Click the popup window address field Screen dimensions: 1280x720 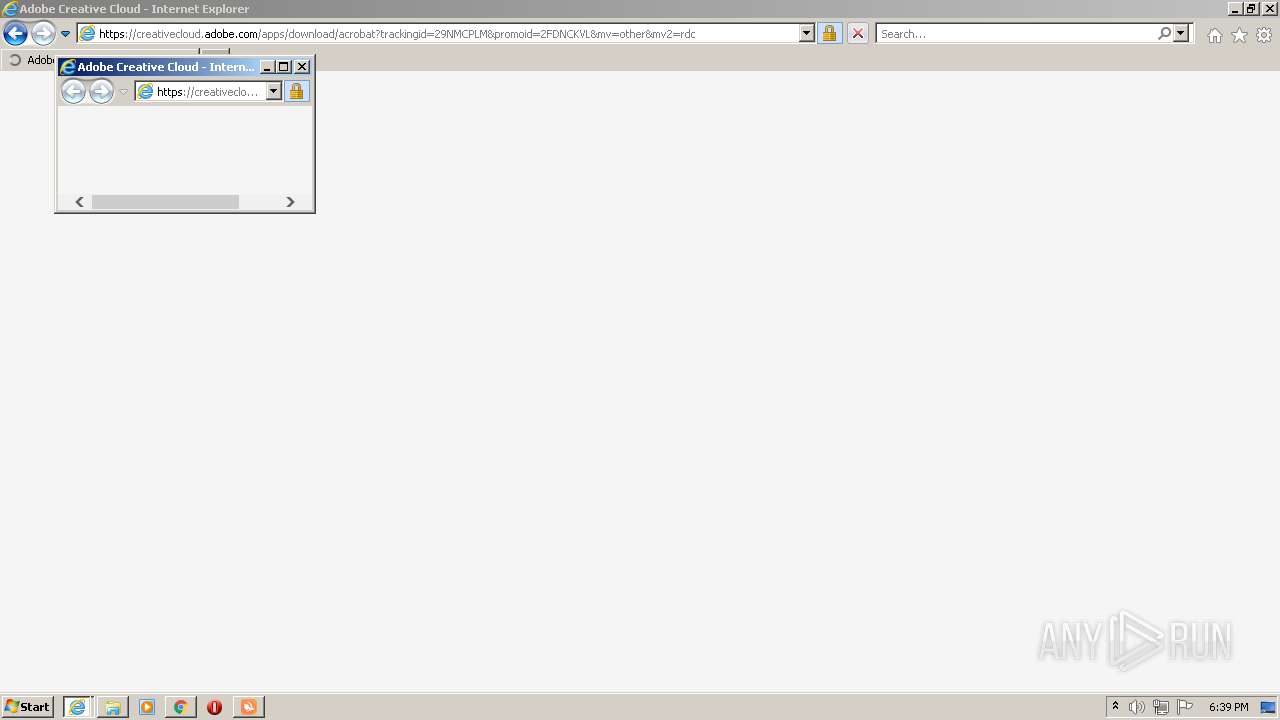209,92
